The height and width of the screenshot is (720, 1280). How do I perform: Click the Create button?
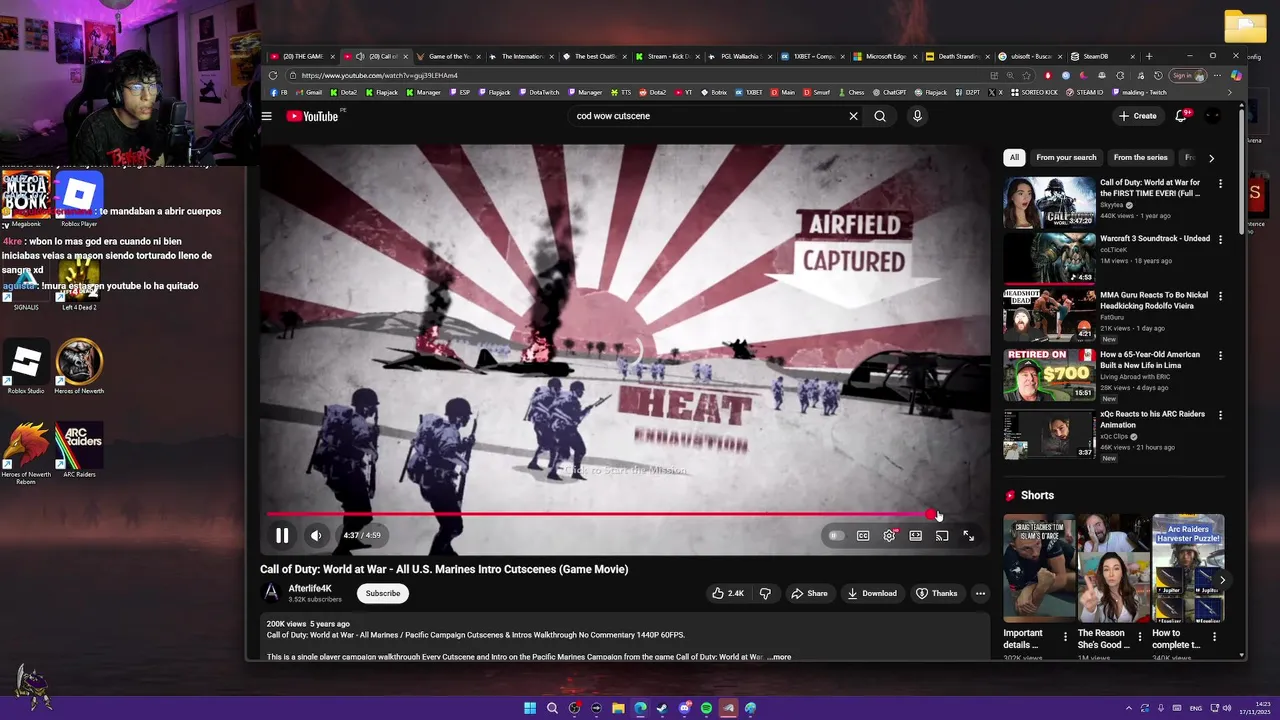coord(1138,116)
